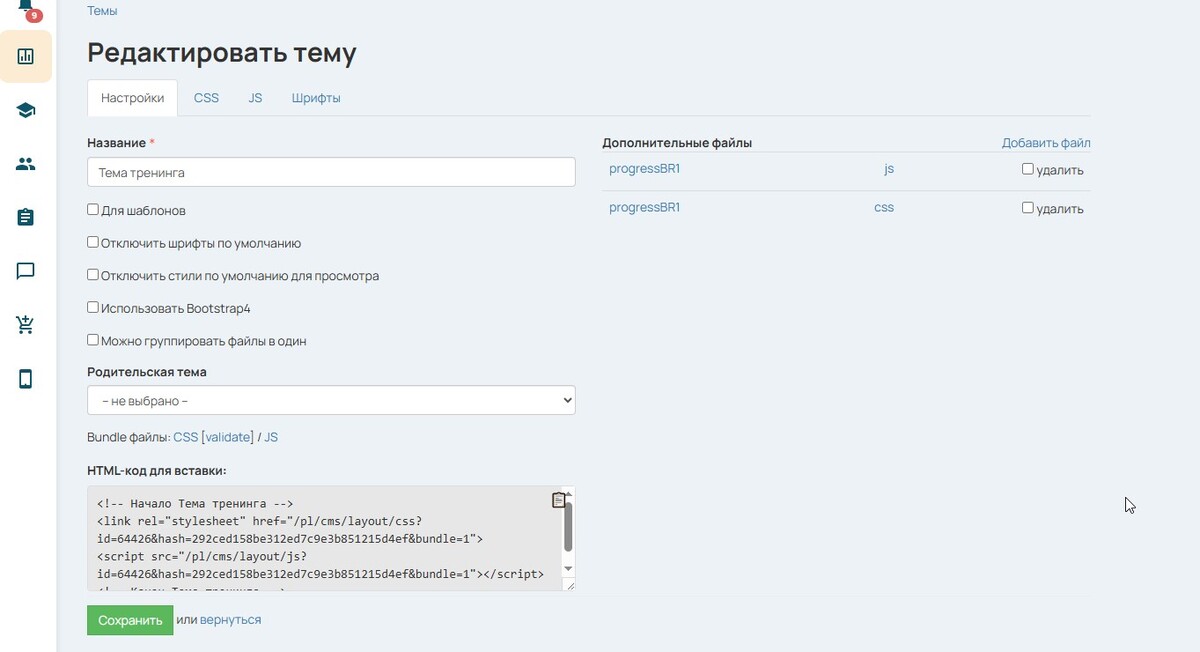The width and height of the screenshot is (1200, 652).
Task: Open the analytics chart icon in sidebar
Action: click(x=26, y=56)
